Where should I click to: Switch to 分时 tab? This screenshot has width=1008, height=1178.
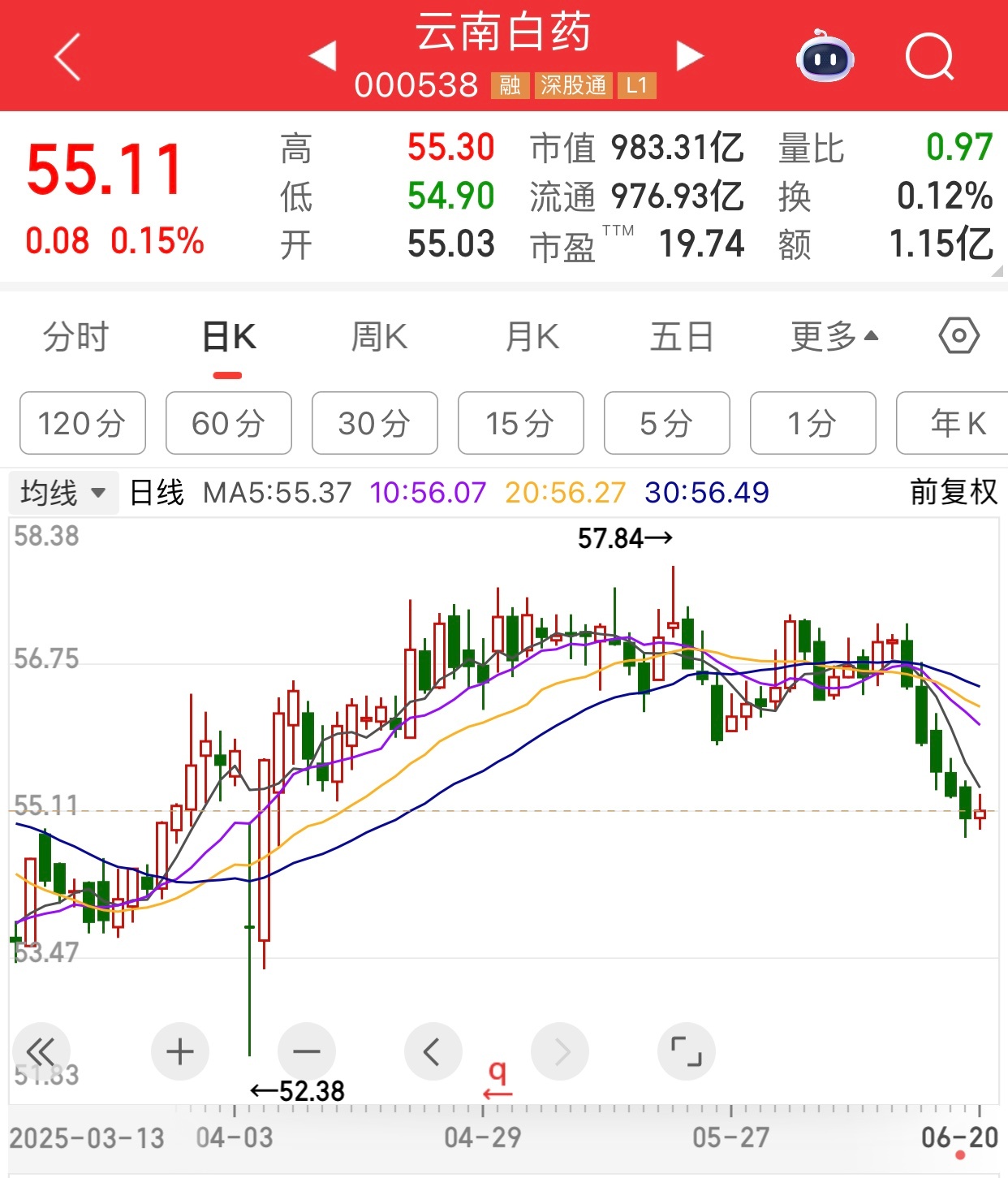coord(76,336)
